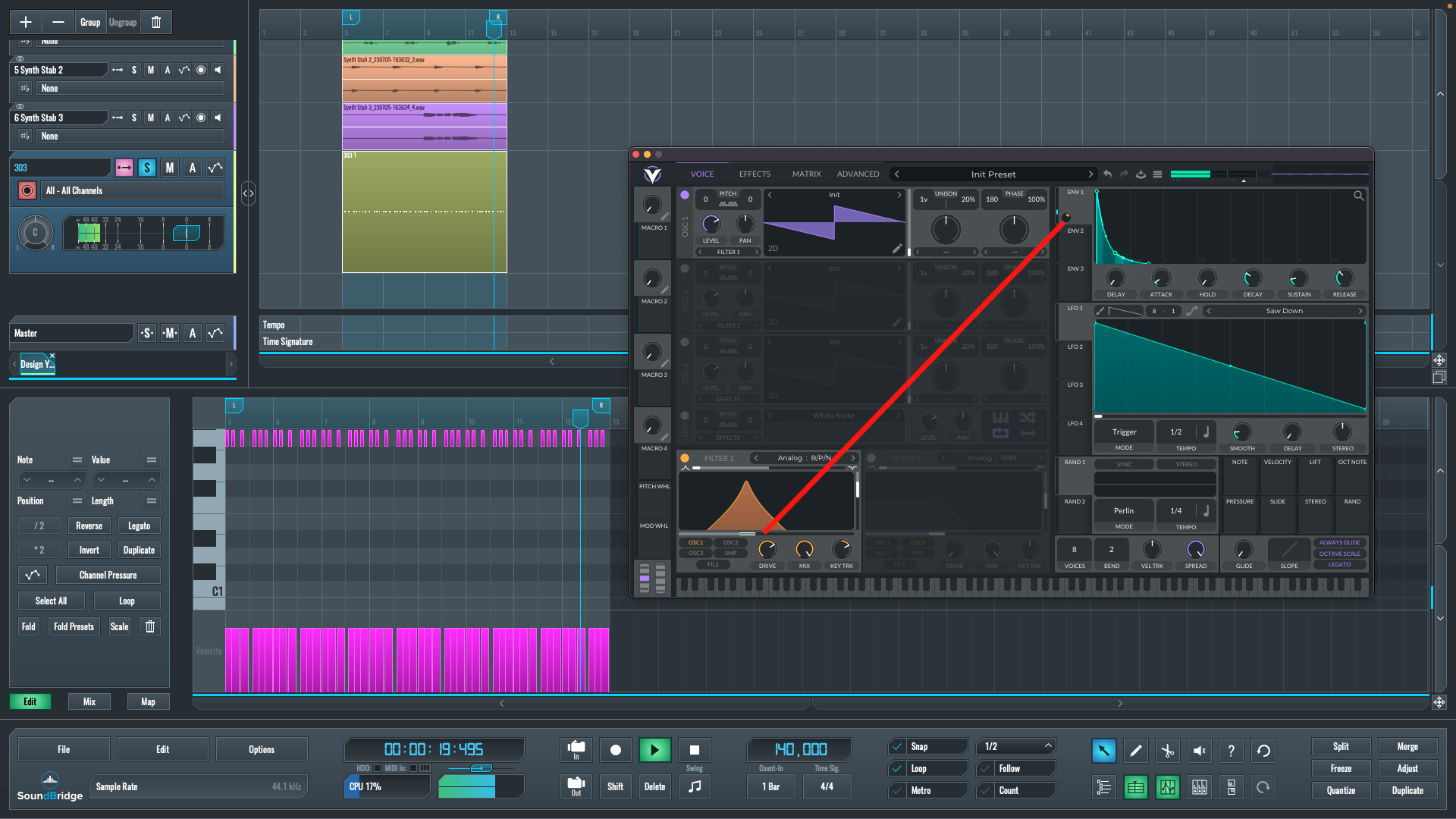The height and width of the screenshot is (819, 1456).
Task: Mute the 303 track
Action: pyautogui.click(x=170, y=168)
